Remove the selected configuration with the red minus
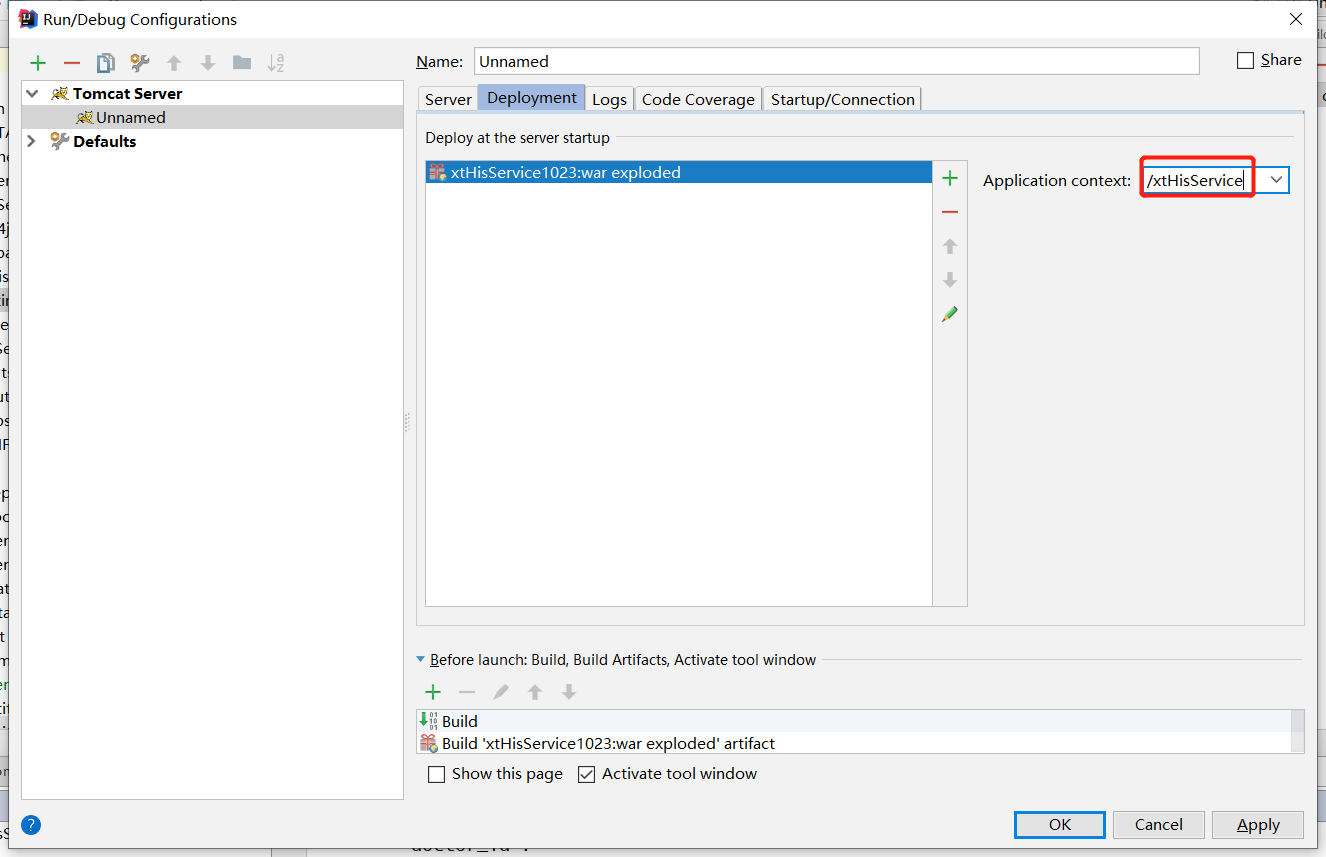Image resolution: width=1326 pixels, height=857 pixels. [x=72, y=63]
